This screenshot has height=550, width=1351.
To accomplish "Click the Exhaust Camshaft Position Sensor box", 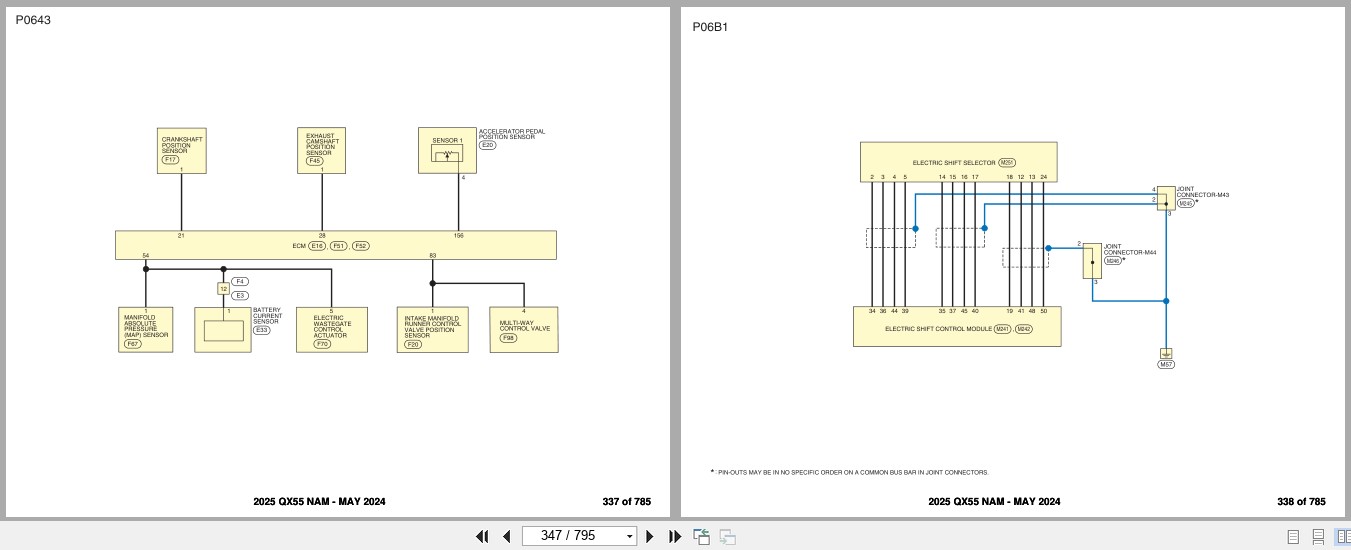I will (x=322, y=150).
